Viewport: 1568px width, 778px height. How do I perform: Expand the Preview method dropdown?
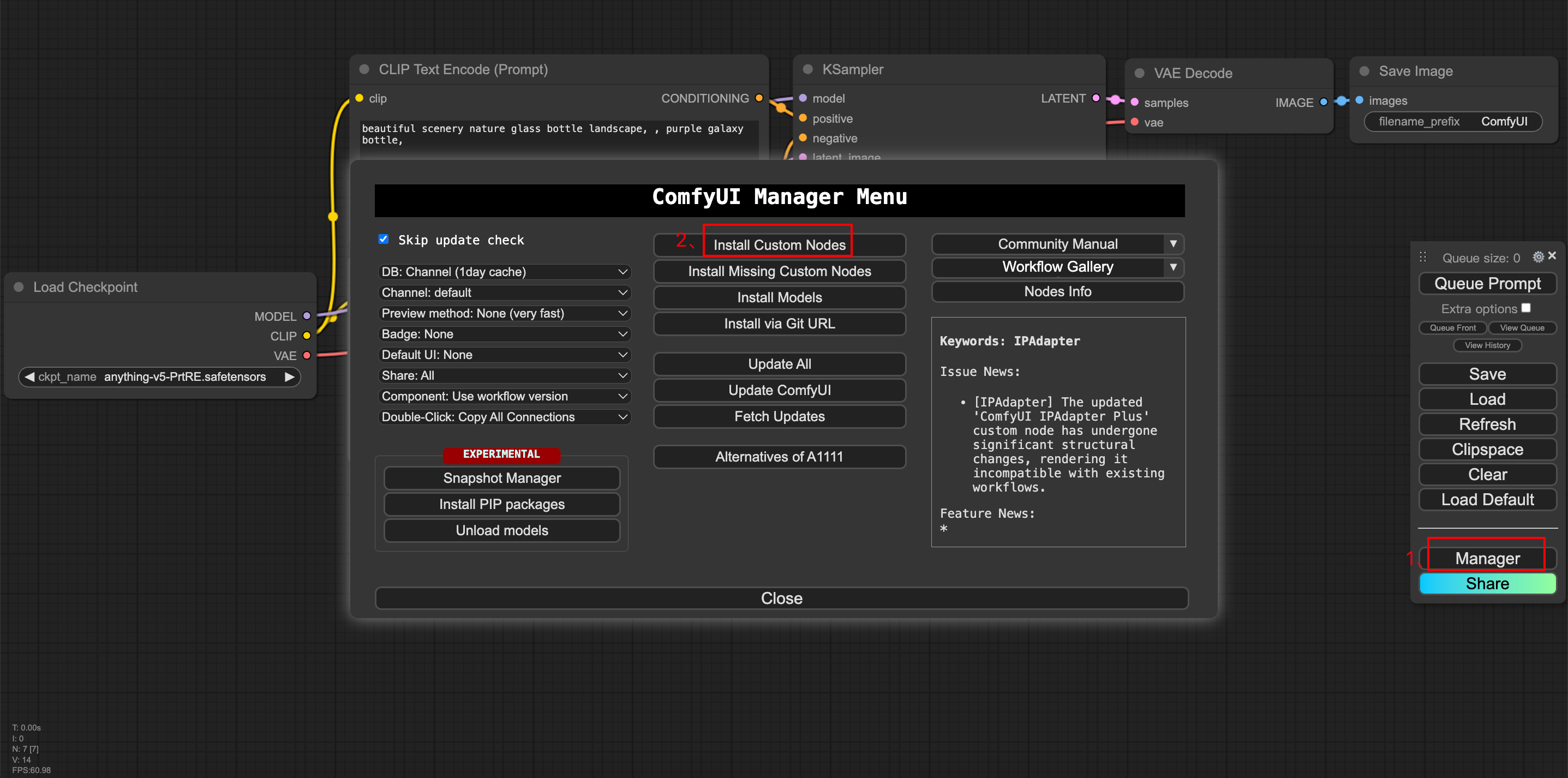pos(504,314)
